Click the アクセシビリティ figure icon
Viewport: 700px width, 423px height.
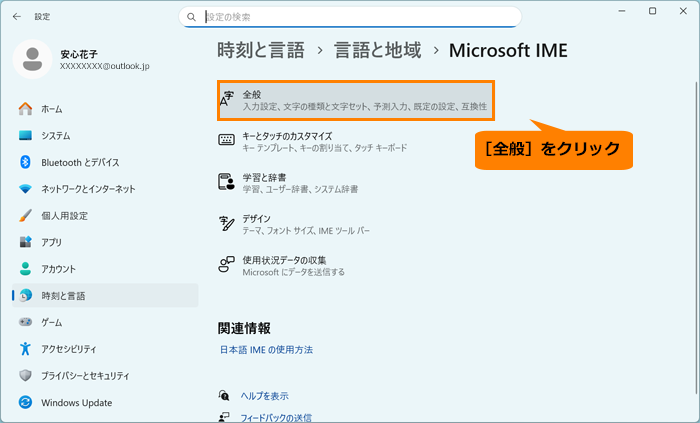click(x=25, y=348)
